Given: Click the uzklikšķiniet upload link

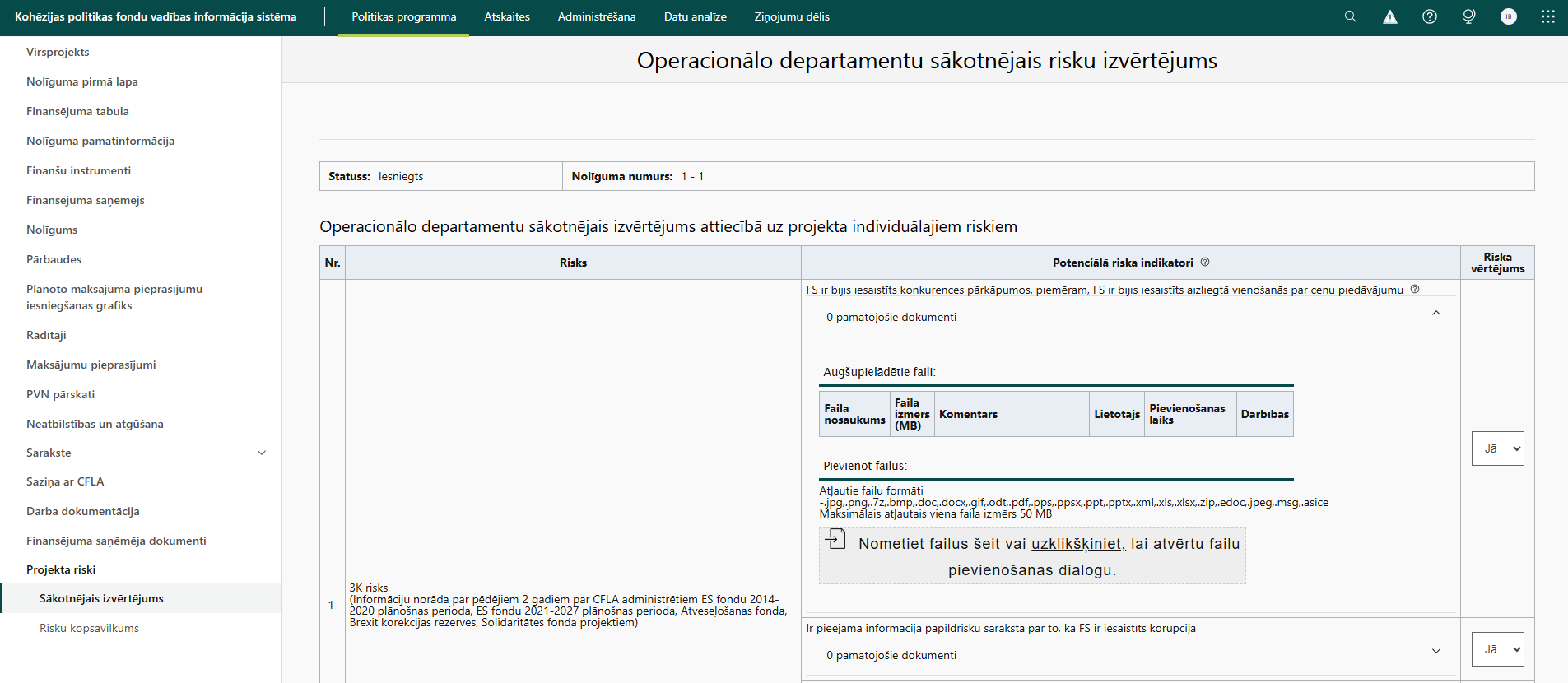Looking at the screenshot, I should [1077, 544].
